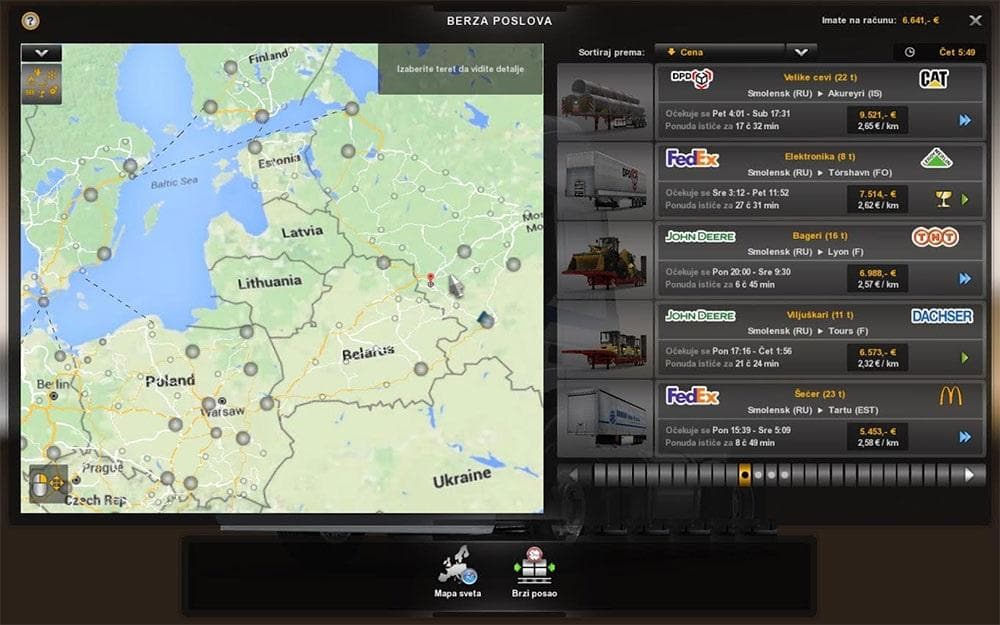Click the Warsaw city marker on map
This screenshot has height=625, width=1000.
click(222, 401)
